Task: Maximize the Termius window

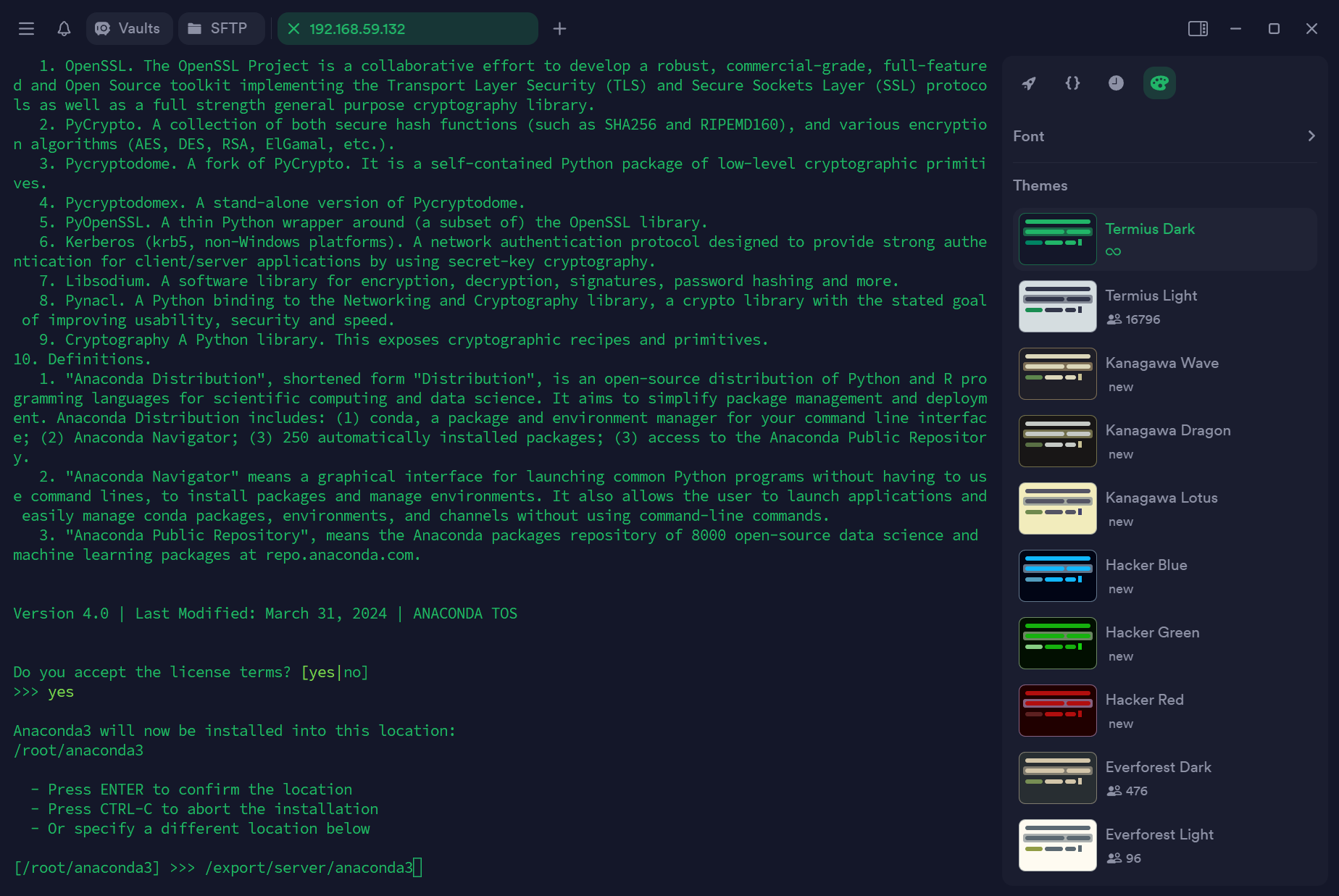Action: pos(1274,29)
